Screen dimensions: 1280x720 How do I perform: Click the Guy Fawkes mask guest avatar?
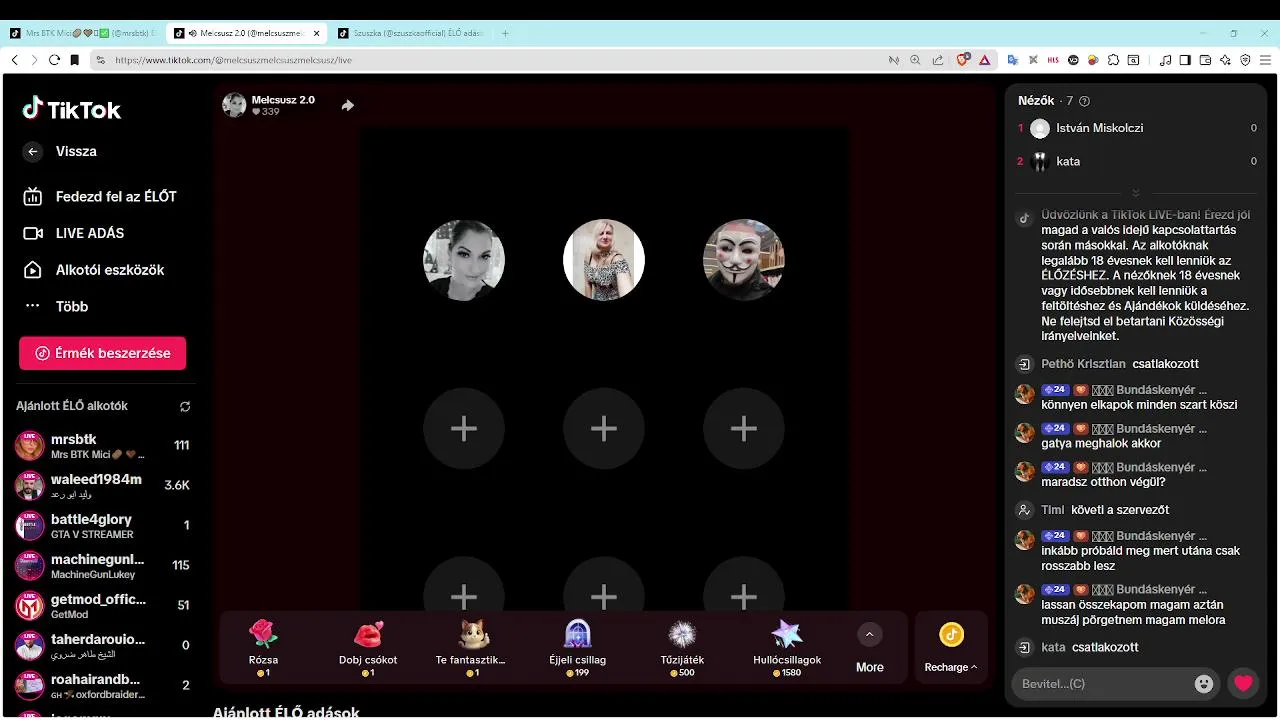[x=744, y=260]
